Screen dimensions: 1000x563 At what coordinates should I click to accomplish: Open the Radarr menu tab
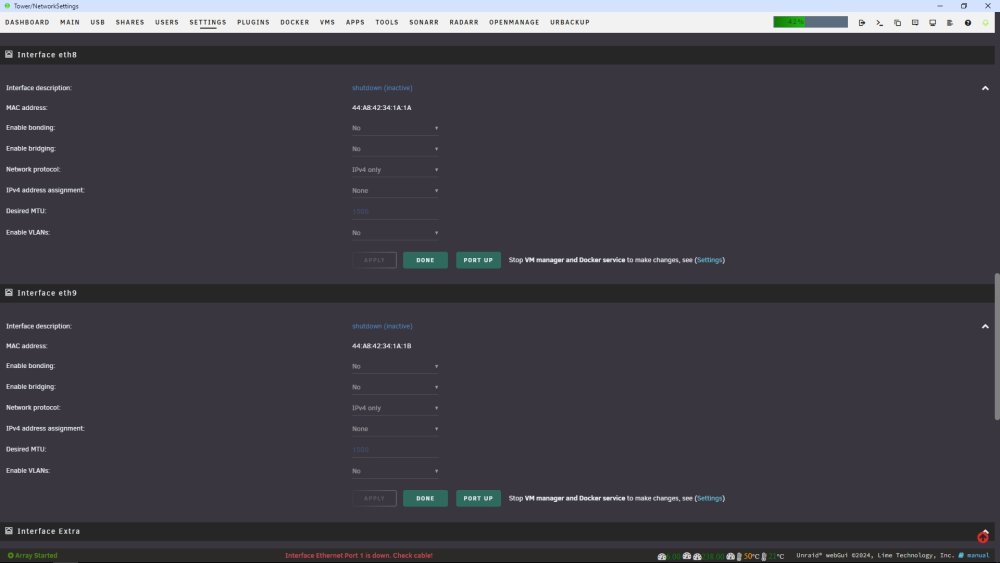464,22
